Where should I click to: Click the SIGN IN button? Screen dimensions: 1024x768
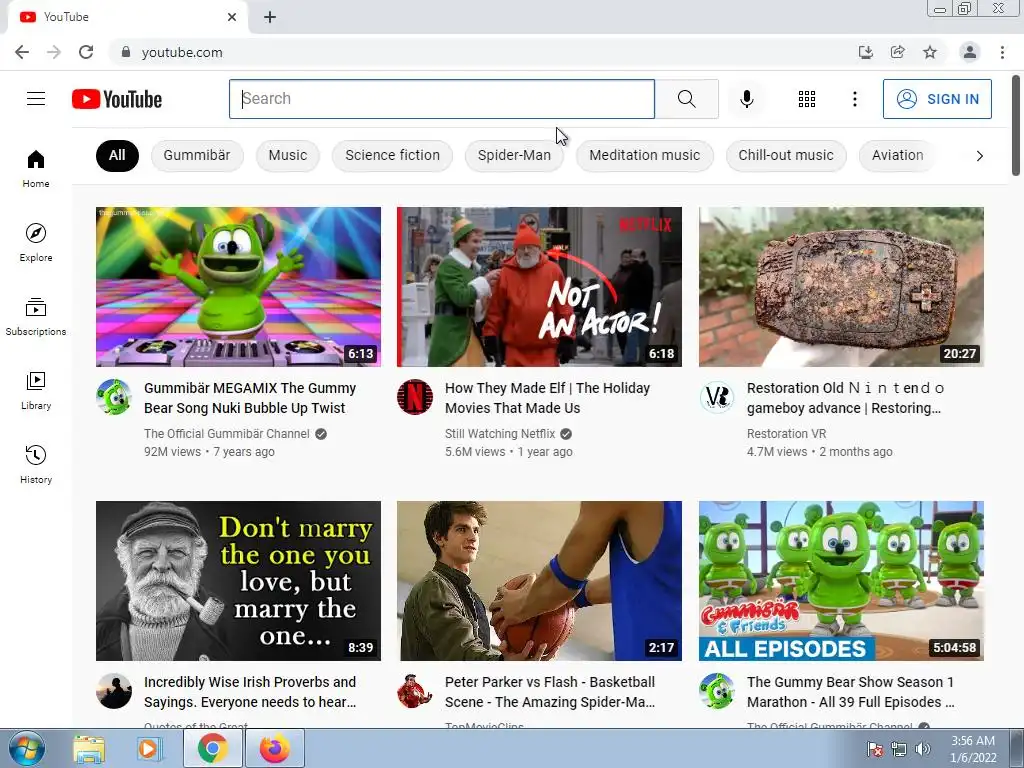[x=937, y=99]
